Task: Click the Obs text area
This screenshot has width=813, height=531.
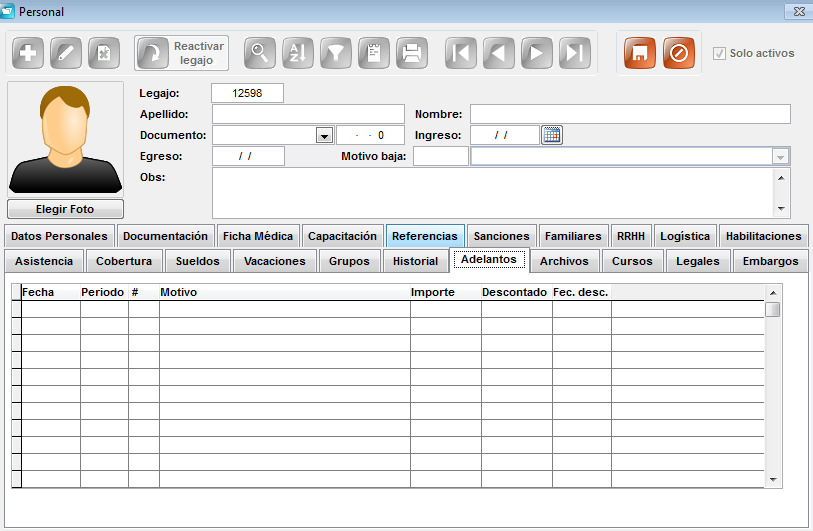Action: click(x=493, y=193)
